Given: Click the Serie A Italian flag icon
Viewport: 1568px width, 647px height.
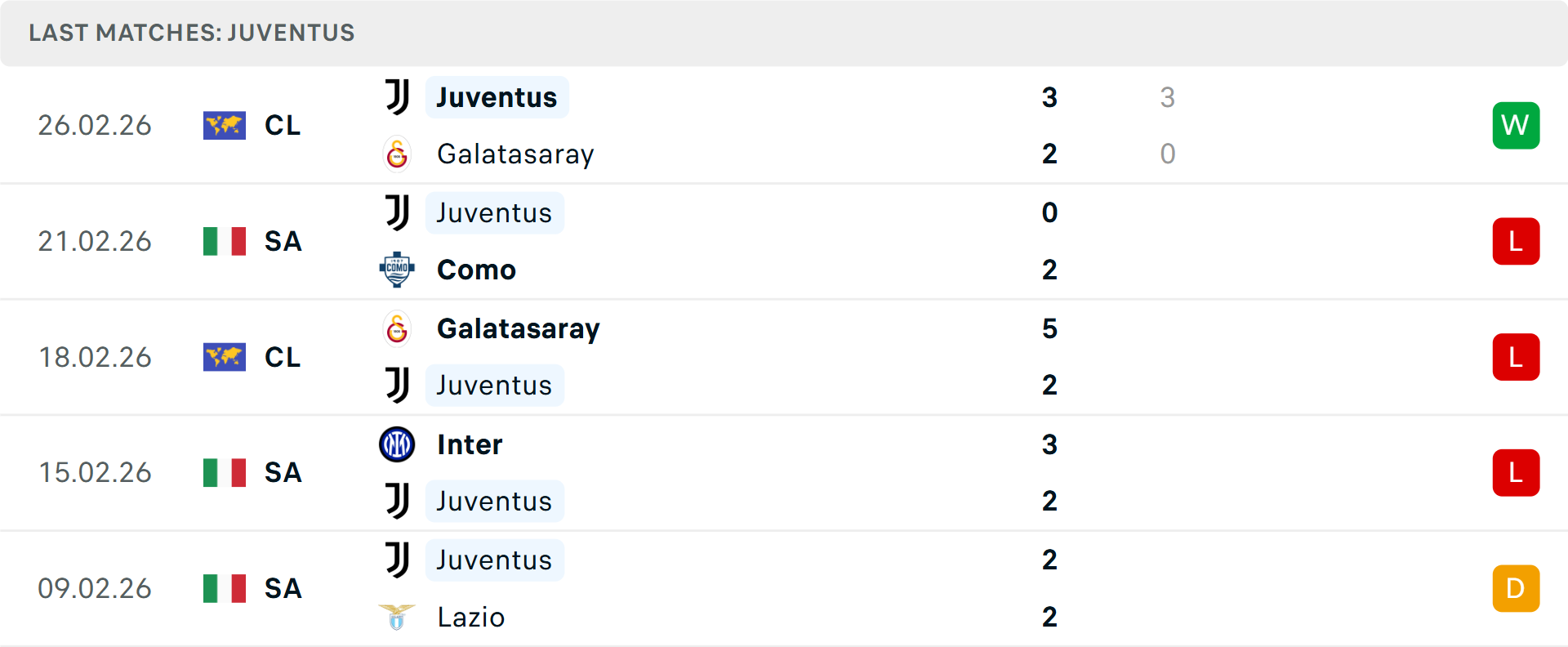Looking at the screenshot, I should [225, 241].
